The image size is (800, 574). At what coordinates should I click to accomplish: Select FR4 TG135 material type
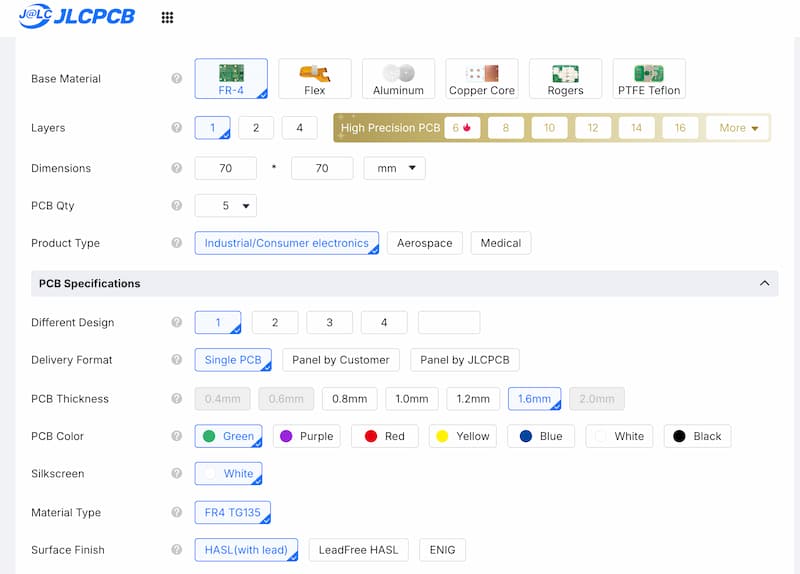pyautogui.click(x=233, y=512)
